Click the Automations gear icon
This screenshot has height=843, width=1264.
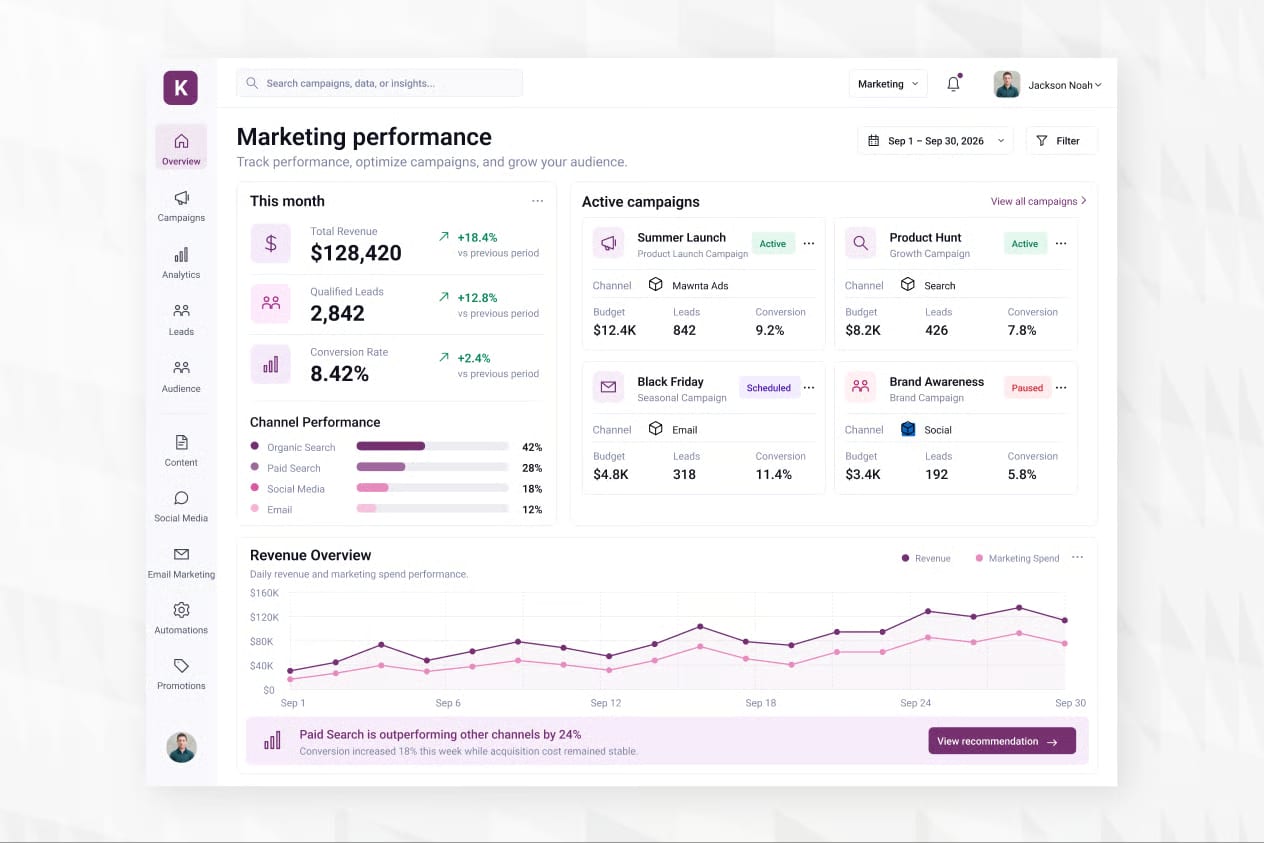click(181, 610)
